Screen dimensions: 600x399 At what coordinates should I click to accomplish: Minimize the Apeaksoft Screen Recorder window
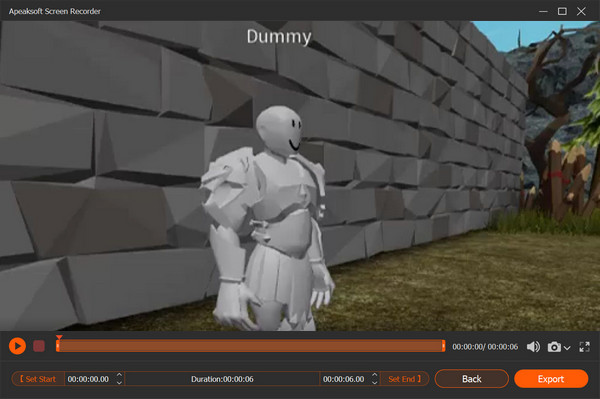(x=543, y=11)
